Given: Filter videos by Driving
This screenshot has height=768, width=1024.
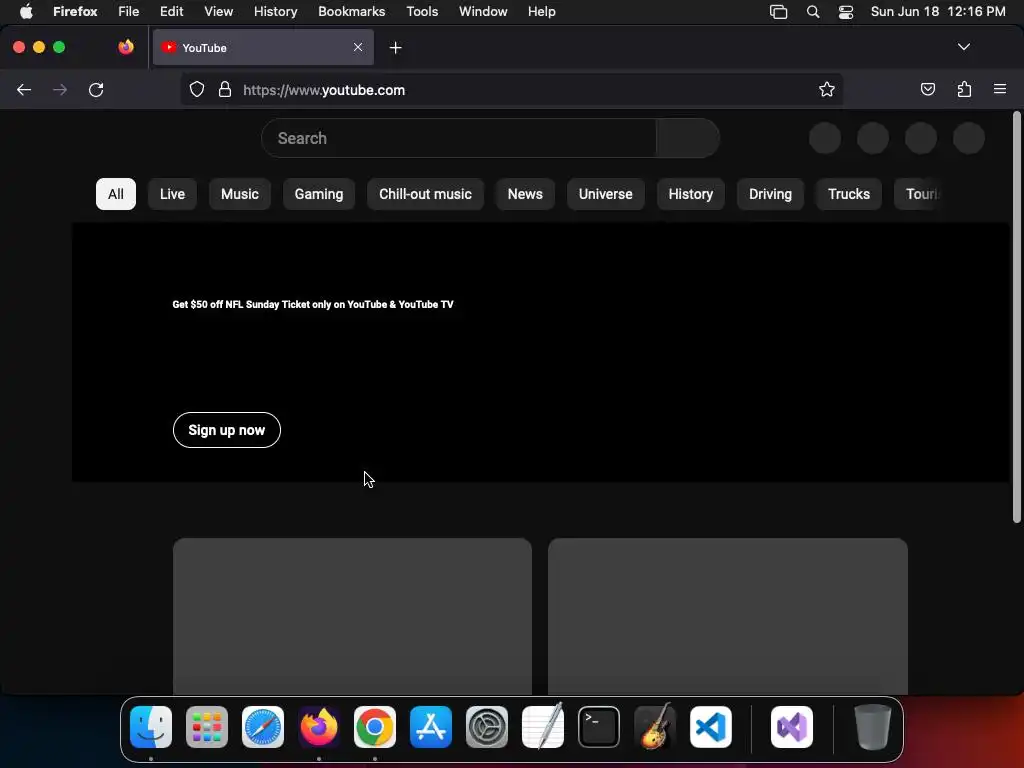Looking at the screenshot, I should (x=771, y=194).
